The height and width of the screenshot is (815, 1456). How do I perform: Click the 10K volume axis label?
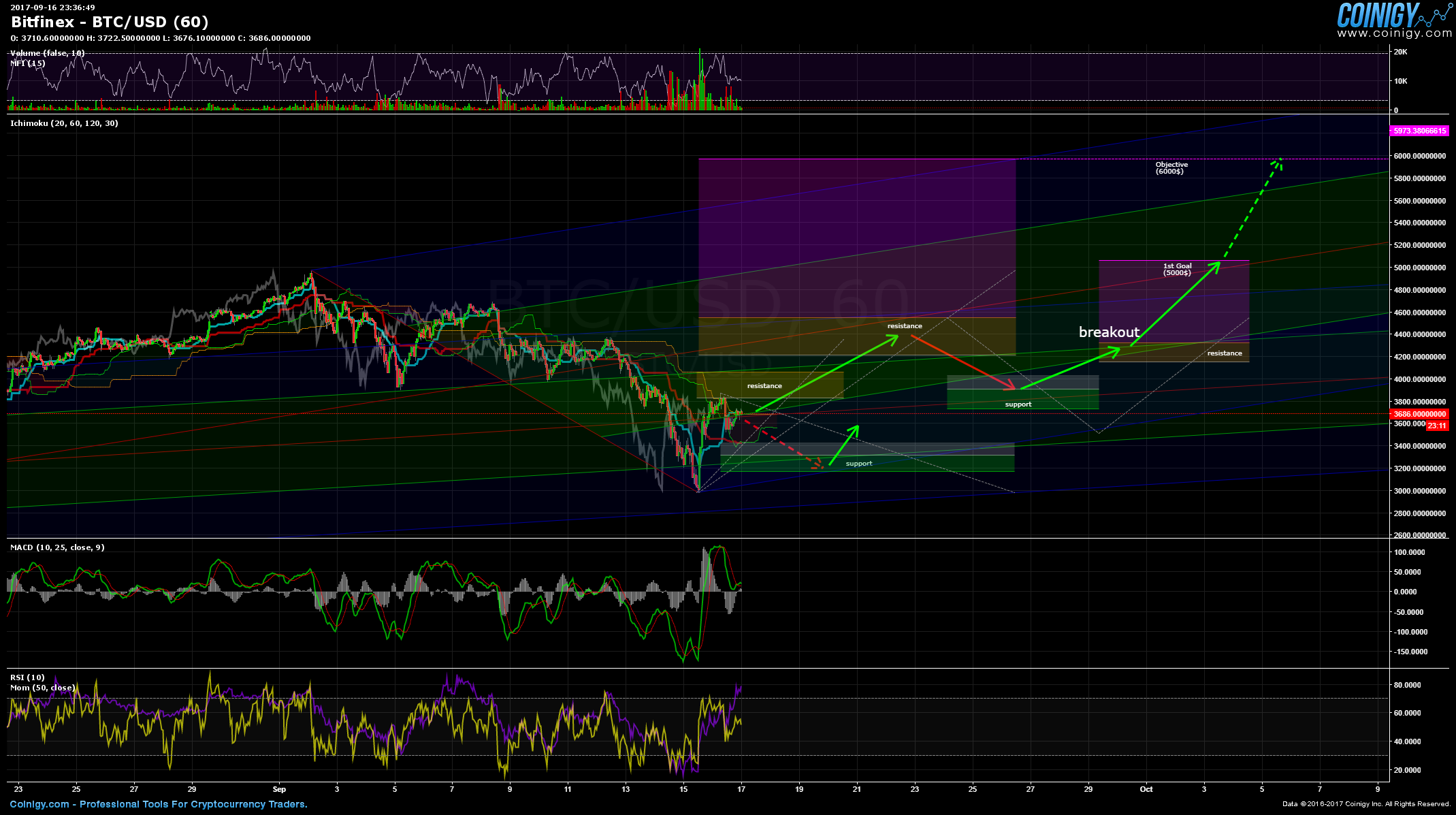coord(1401,81)
